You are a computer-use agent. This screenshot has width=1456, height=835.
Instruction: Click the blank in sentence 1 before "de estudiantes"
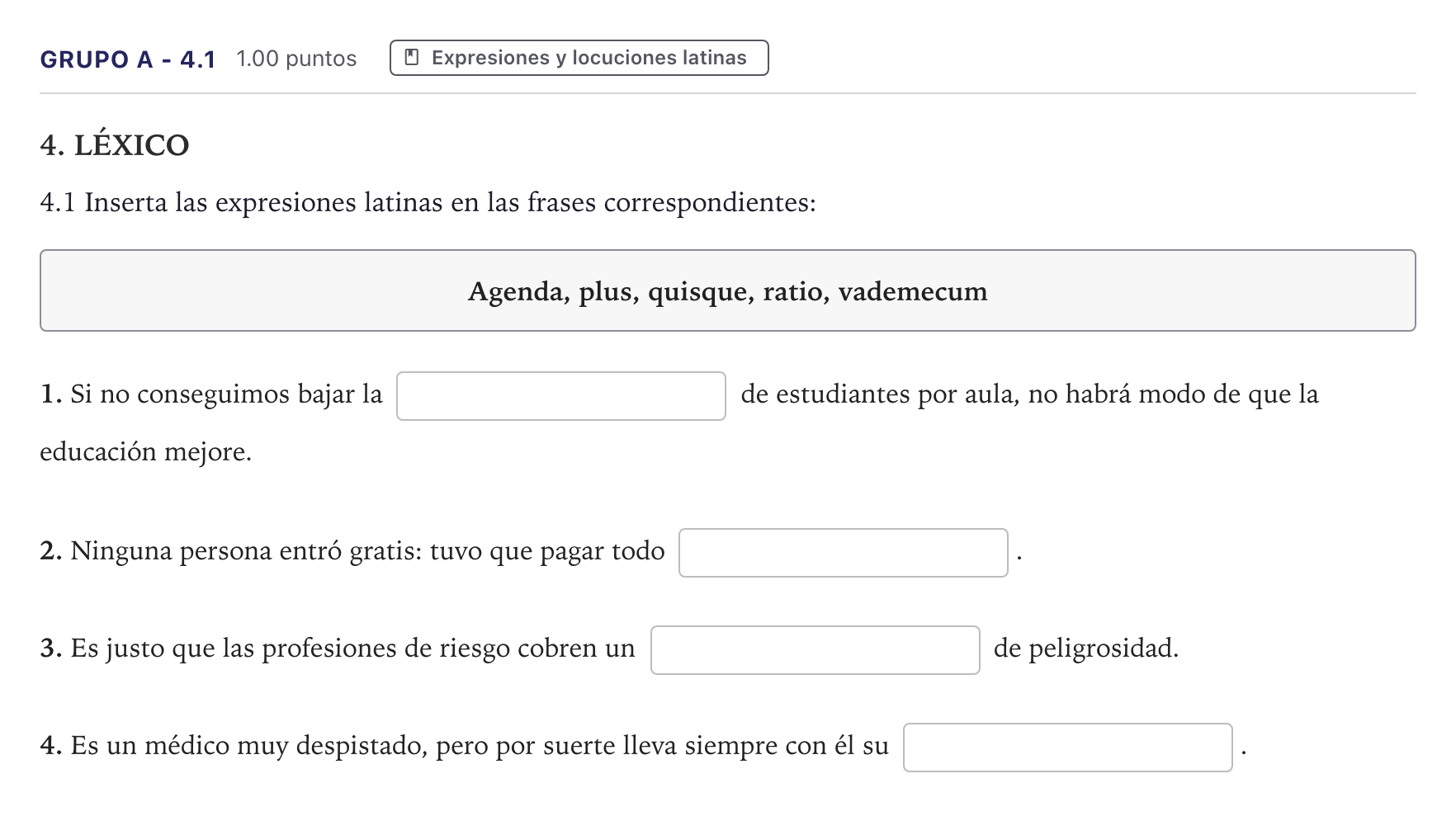561,396
